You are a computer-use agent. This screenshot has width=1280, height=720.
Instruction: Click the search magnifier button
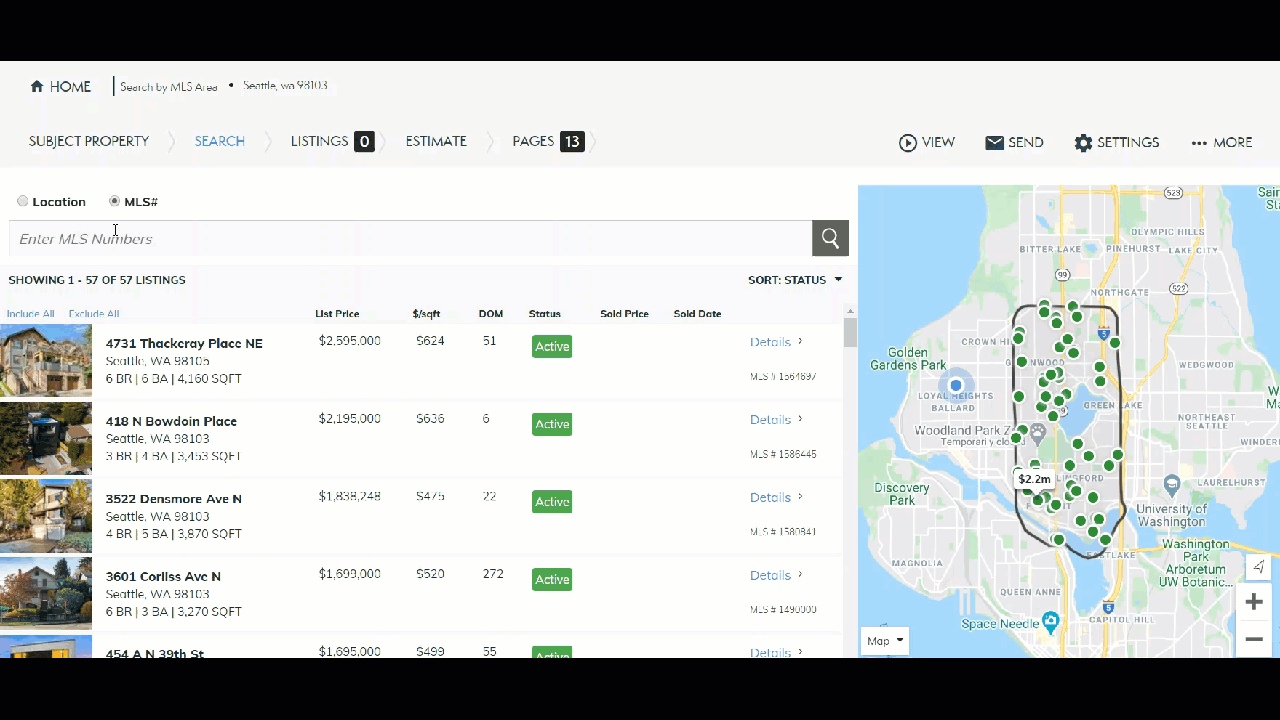click(x=829, y=238)
